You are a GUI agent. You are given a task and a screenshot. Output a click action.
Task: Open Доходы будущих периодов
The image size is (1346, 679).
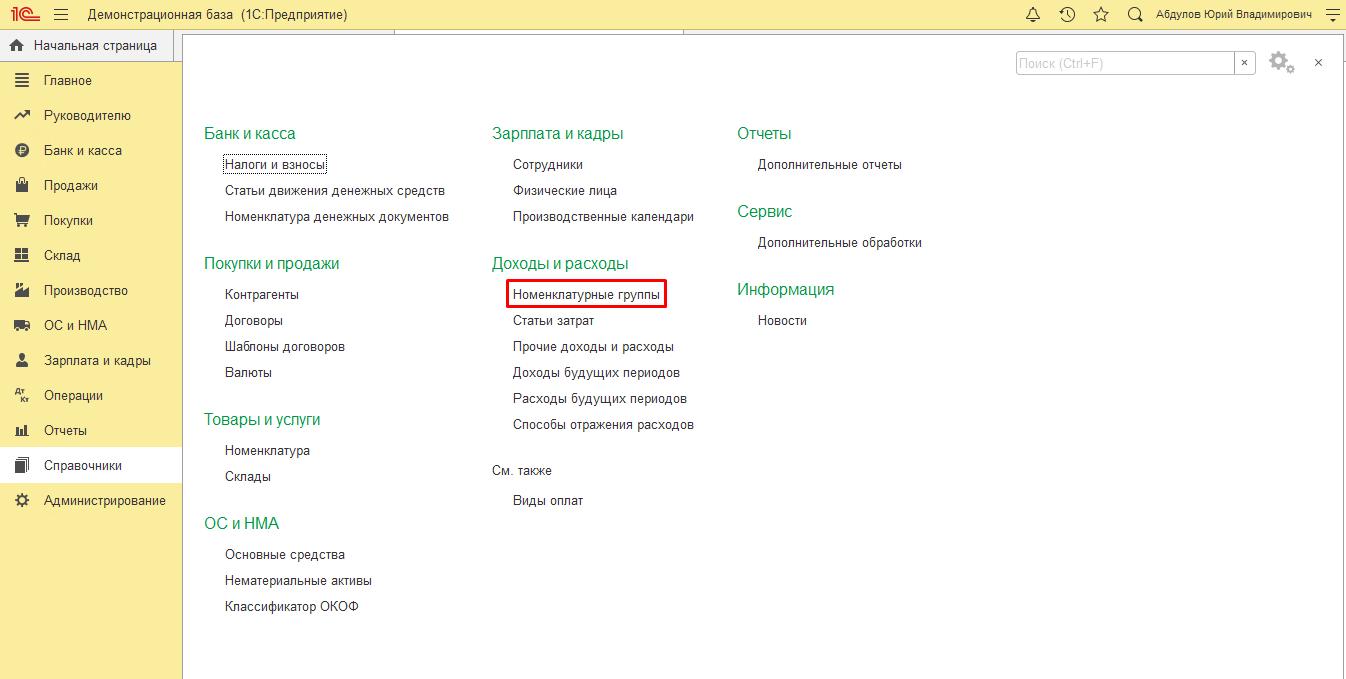tap(596, 372)
